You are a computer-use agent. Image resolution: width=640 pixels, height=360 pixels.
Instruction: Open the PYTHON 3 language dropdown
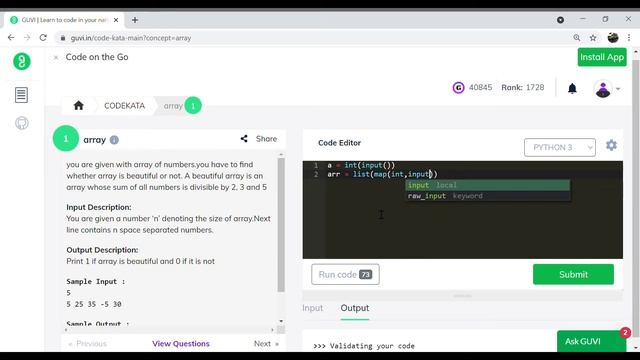click(560, 147)
